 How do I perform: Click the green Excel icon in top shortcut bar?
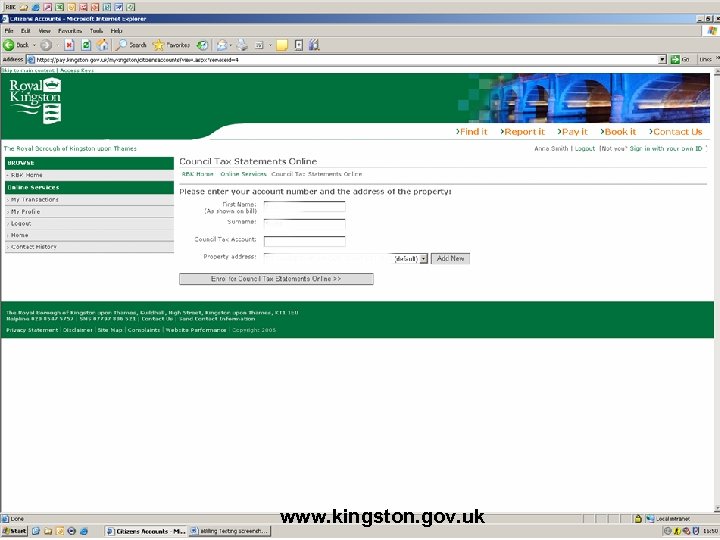(x=59, y=7)
